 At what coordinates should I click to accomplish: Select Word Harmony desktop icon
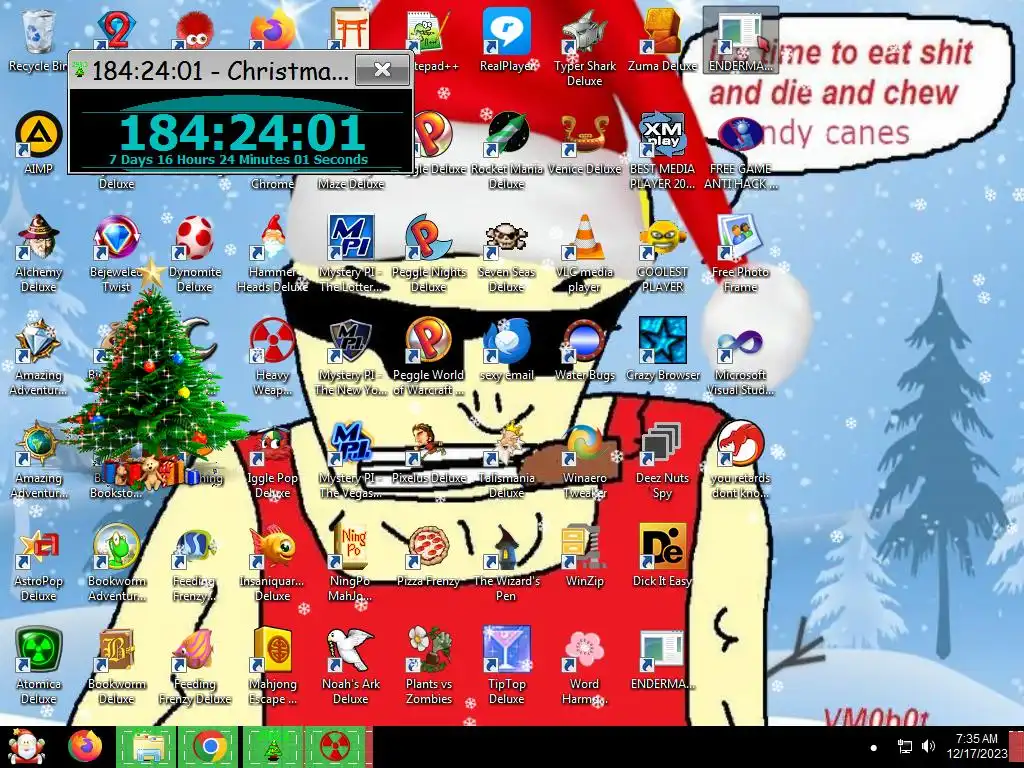tap(584, 666)
